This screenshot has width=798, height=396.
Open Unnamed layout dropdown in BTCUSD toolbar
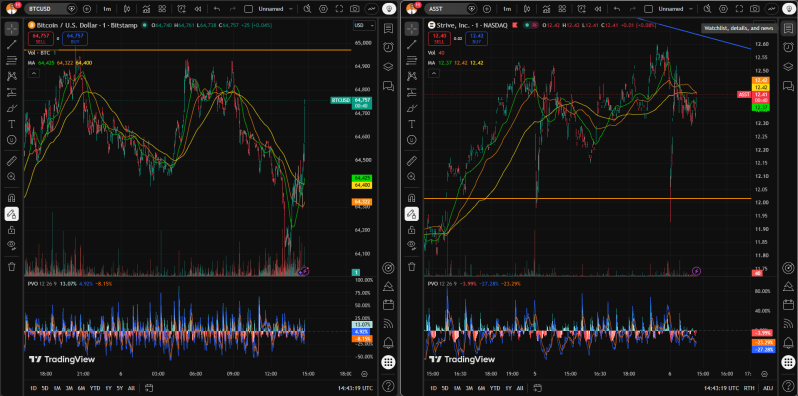(x=291, y=9)
